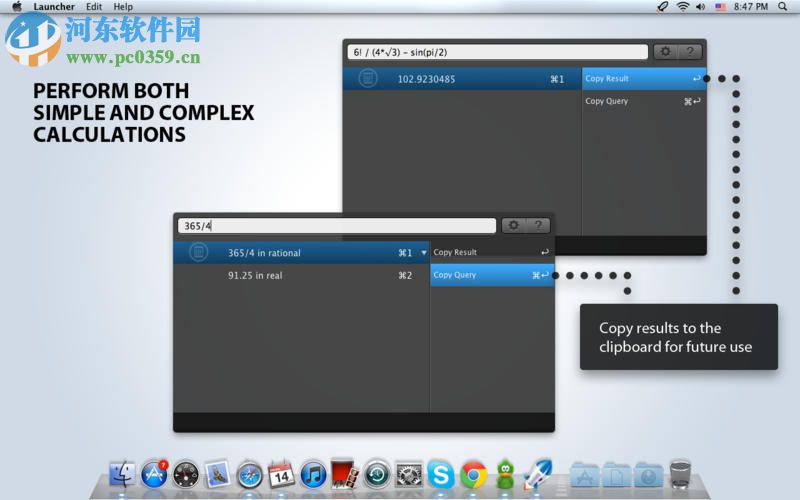Select the 91.25 in real result
The image size is (800, 500).
click(x=302, y=276)
